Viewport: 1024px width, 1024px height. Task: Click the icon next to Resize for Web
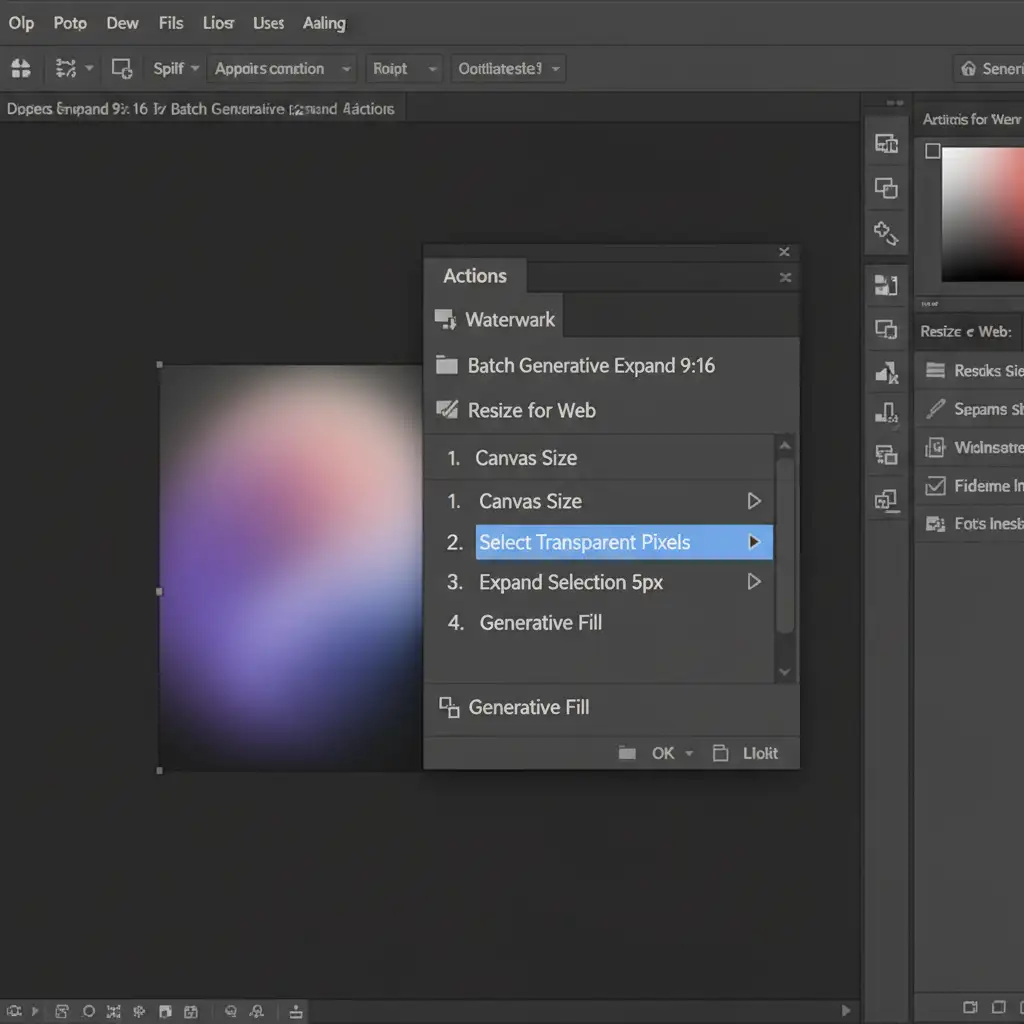click(x=446, y=410)
